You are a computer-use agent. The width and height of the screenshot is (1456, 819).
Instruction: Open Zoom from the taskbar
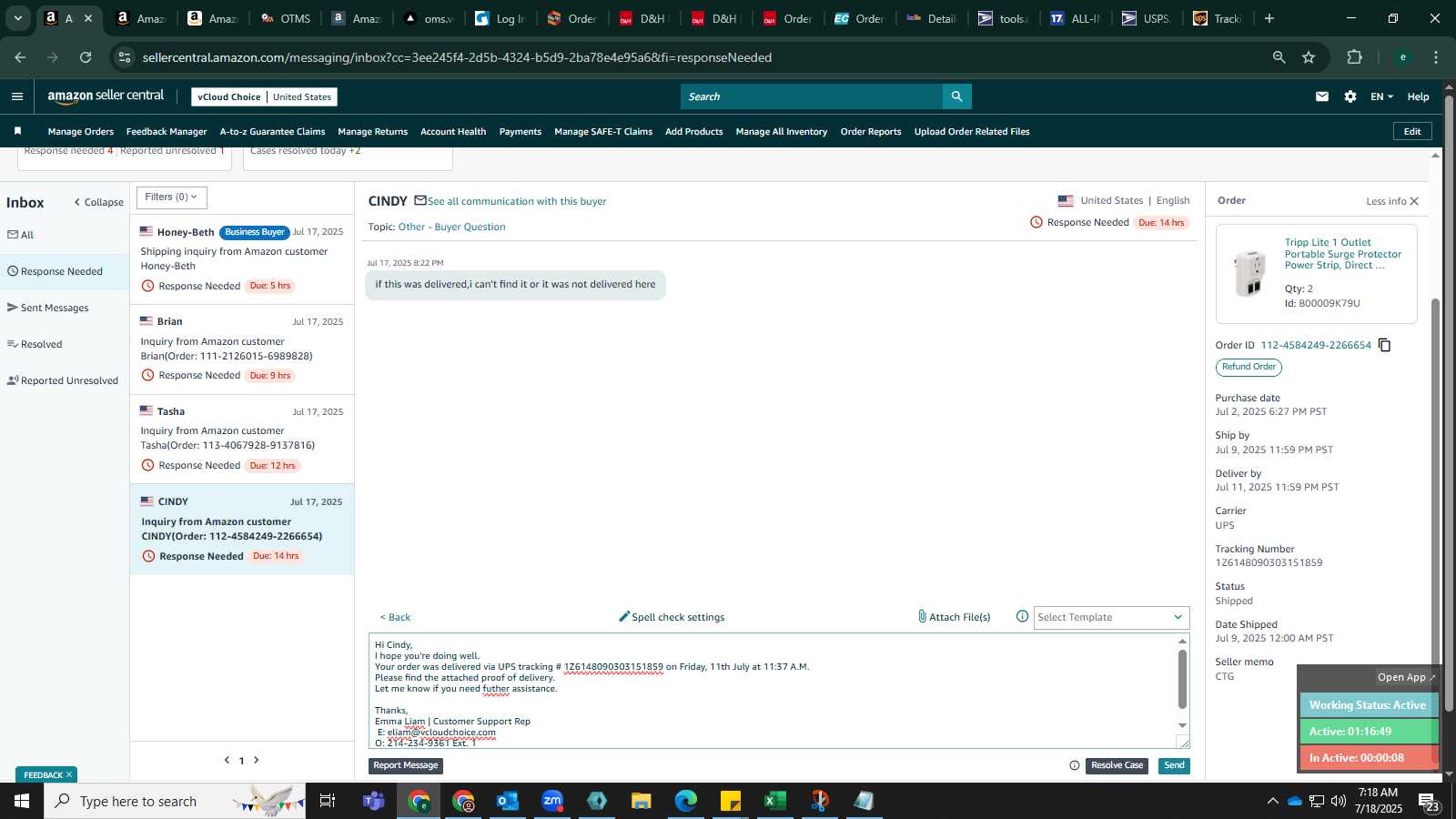click(x=552, y=801)
